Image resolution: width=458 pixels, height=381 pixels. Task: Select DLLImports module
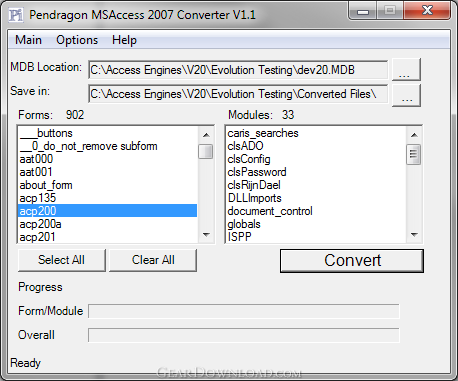(316, 198)
